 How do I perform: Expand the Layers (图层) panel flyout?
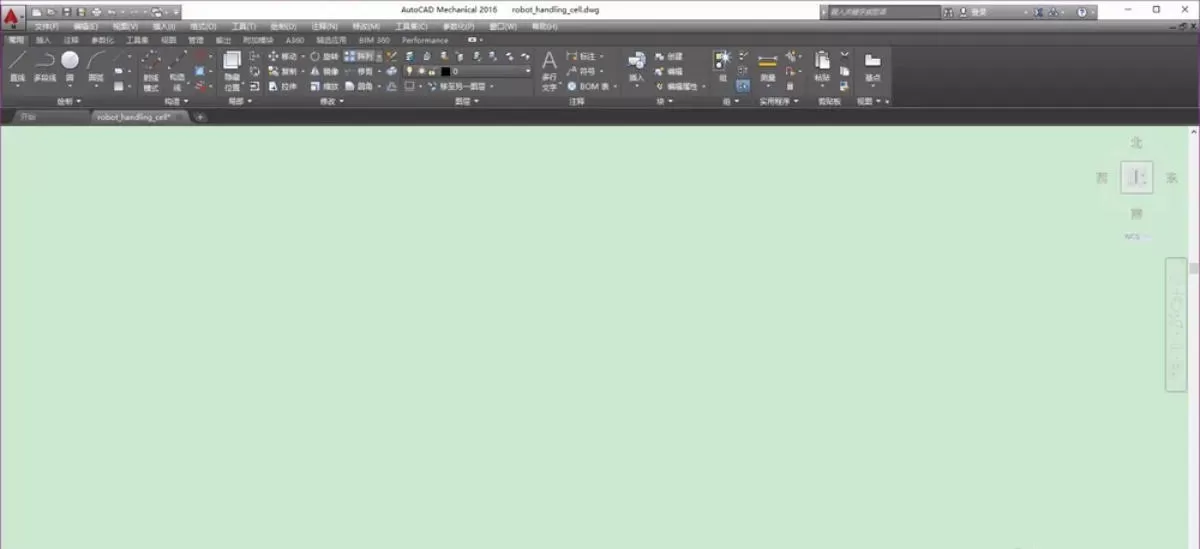coord(467,101)
